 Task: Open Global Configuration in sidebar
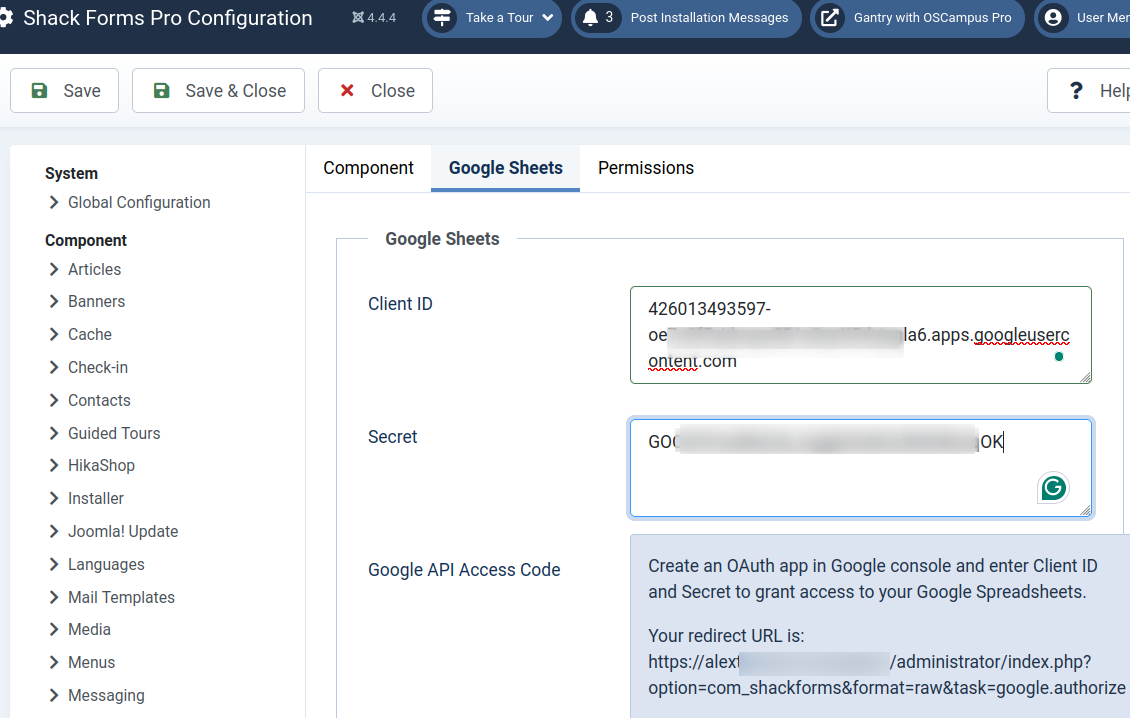click(x=139, y=203)
